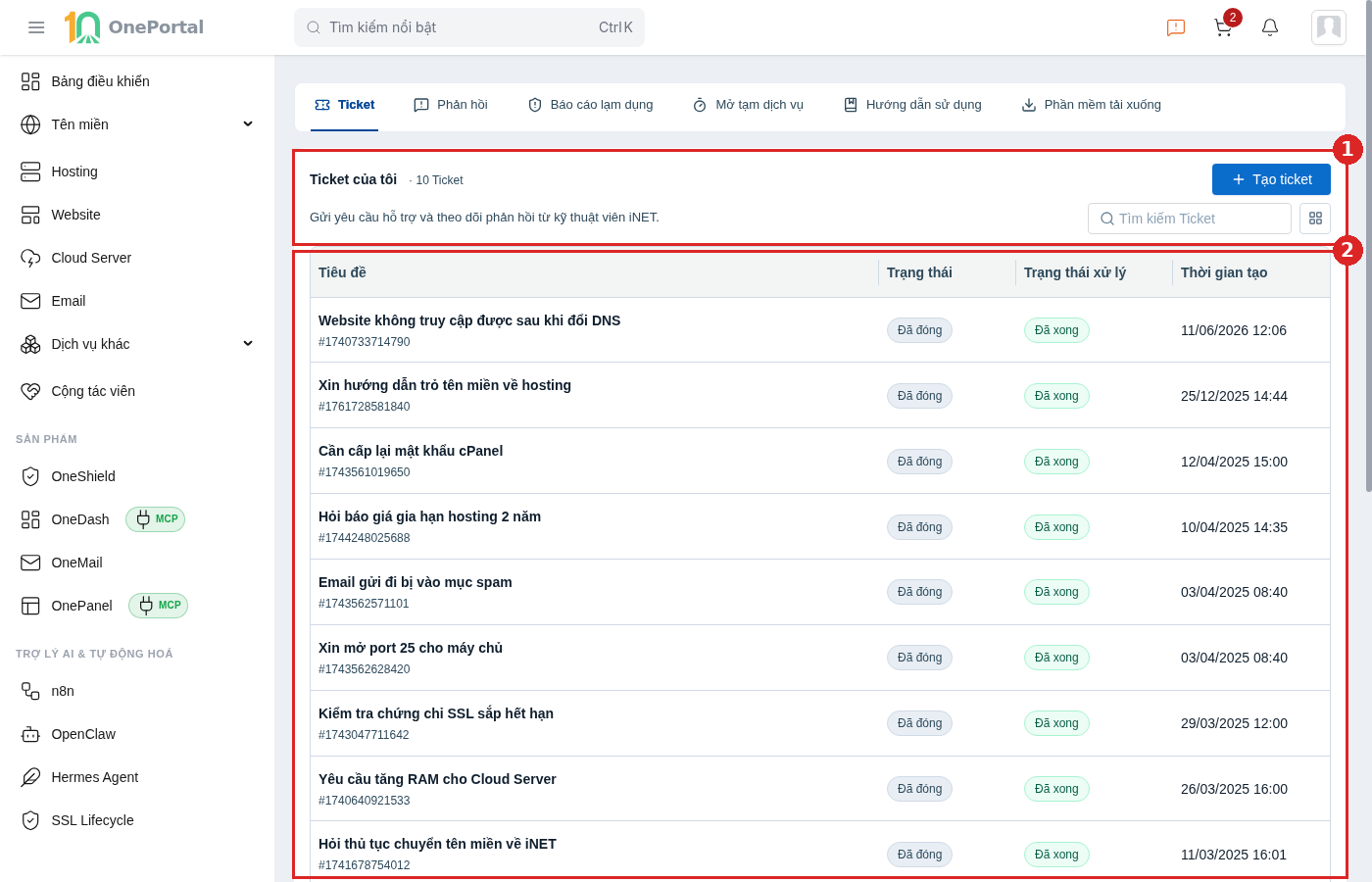
Task: Open ticket 'Yêu cầu tăng RAM cho Cloud Server'
Action: coord(437,779)
